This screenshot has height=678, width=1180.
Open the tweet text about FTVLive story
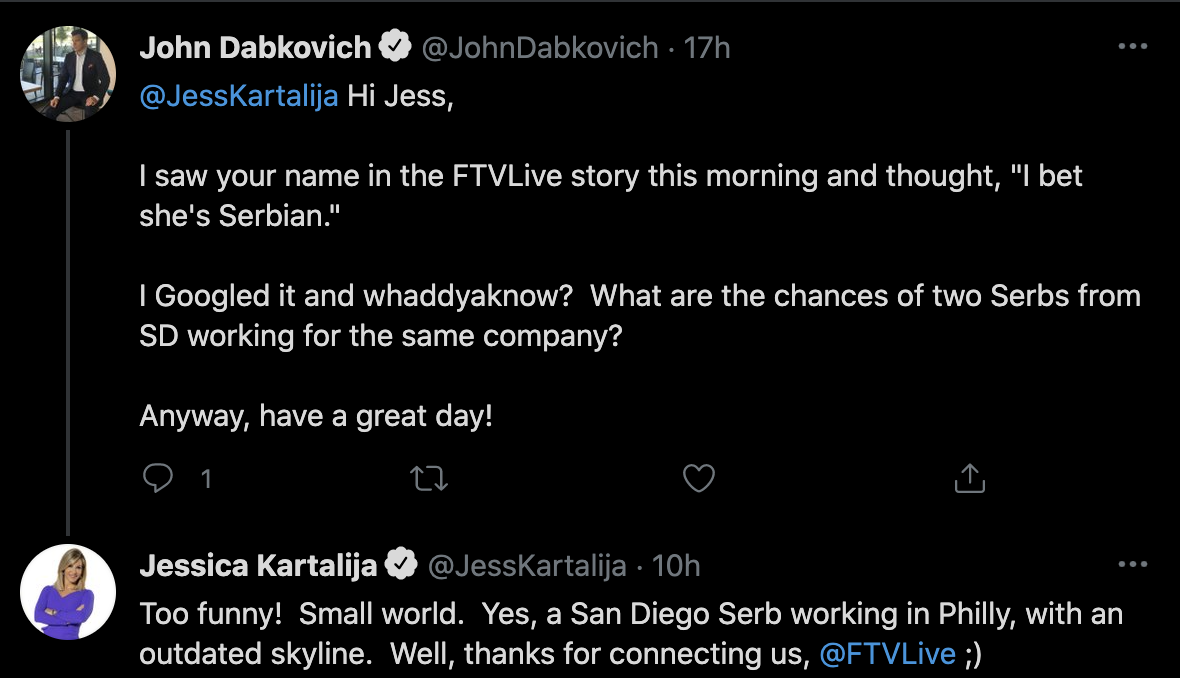tap(610, 196)
